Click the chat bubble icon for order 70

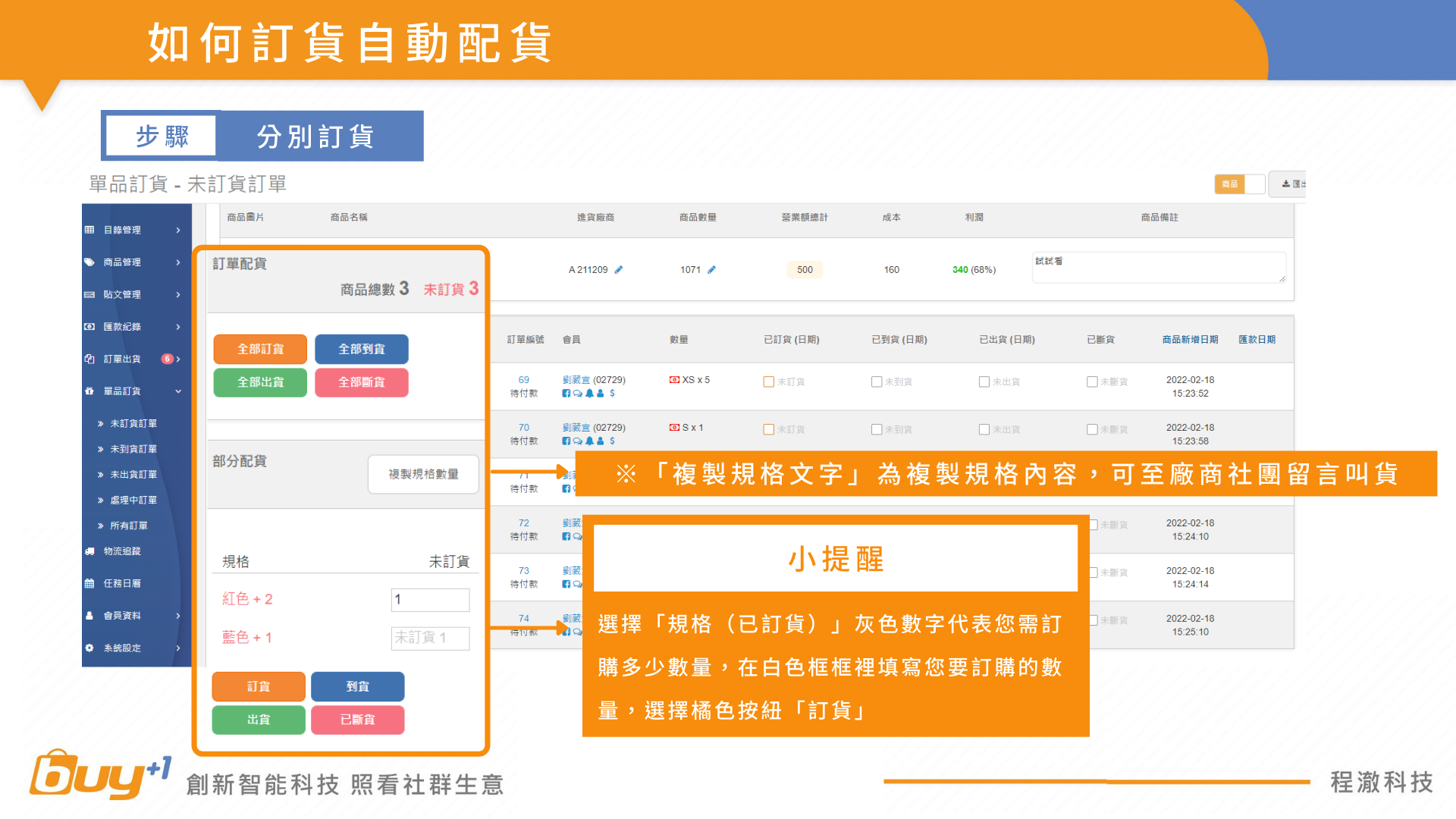[578, 441]
